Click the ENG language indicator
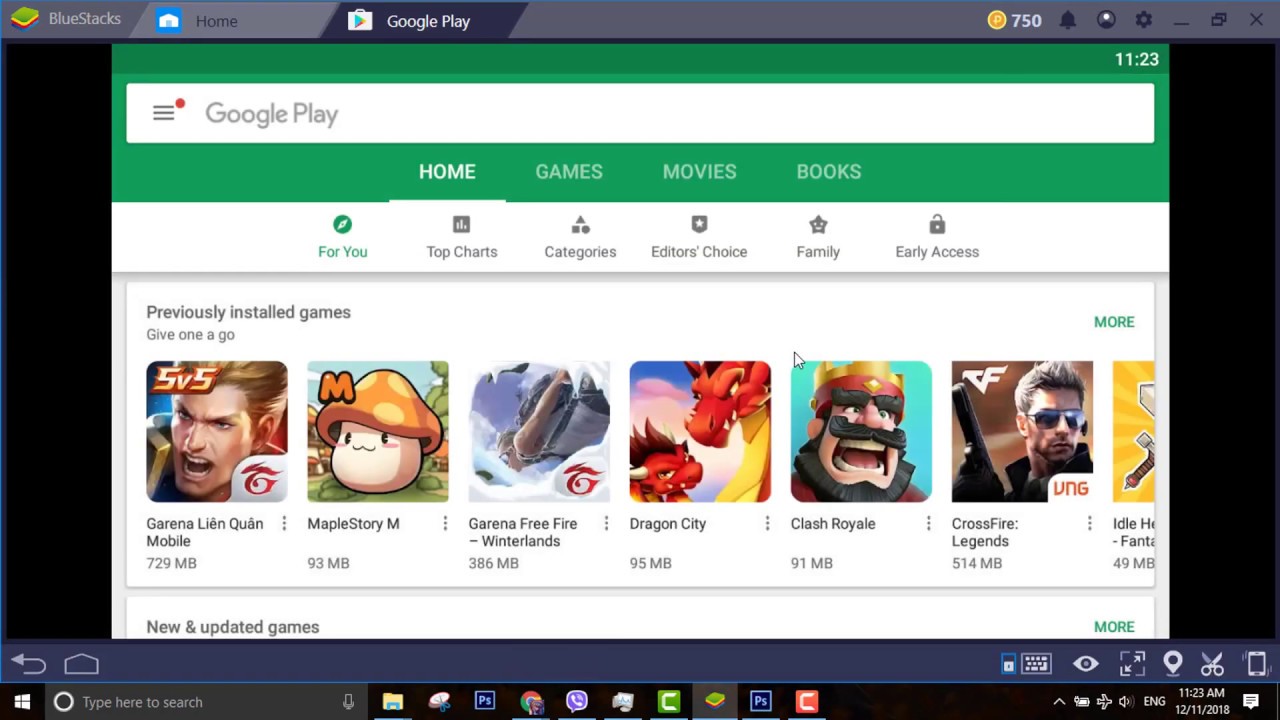 1154,702
